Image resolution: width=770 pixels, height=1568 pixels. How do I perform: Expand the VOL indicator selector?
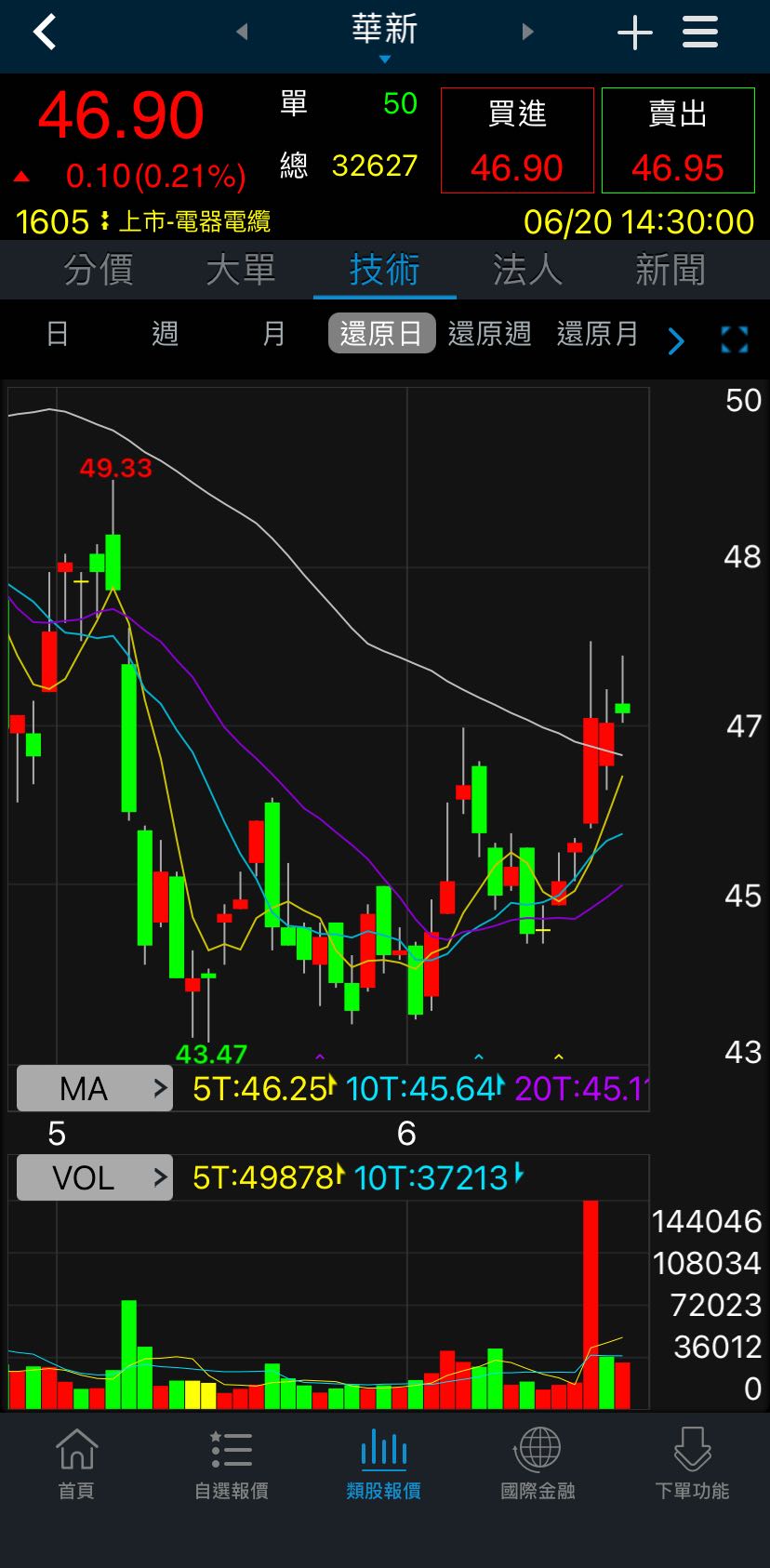pyautogui.click(x=95, y=1178)
